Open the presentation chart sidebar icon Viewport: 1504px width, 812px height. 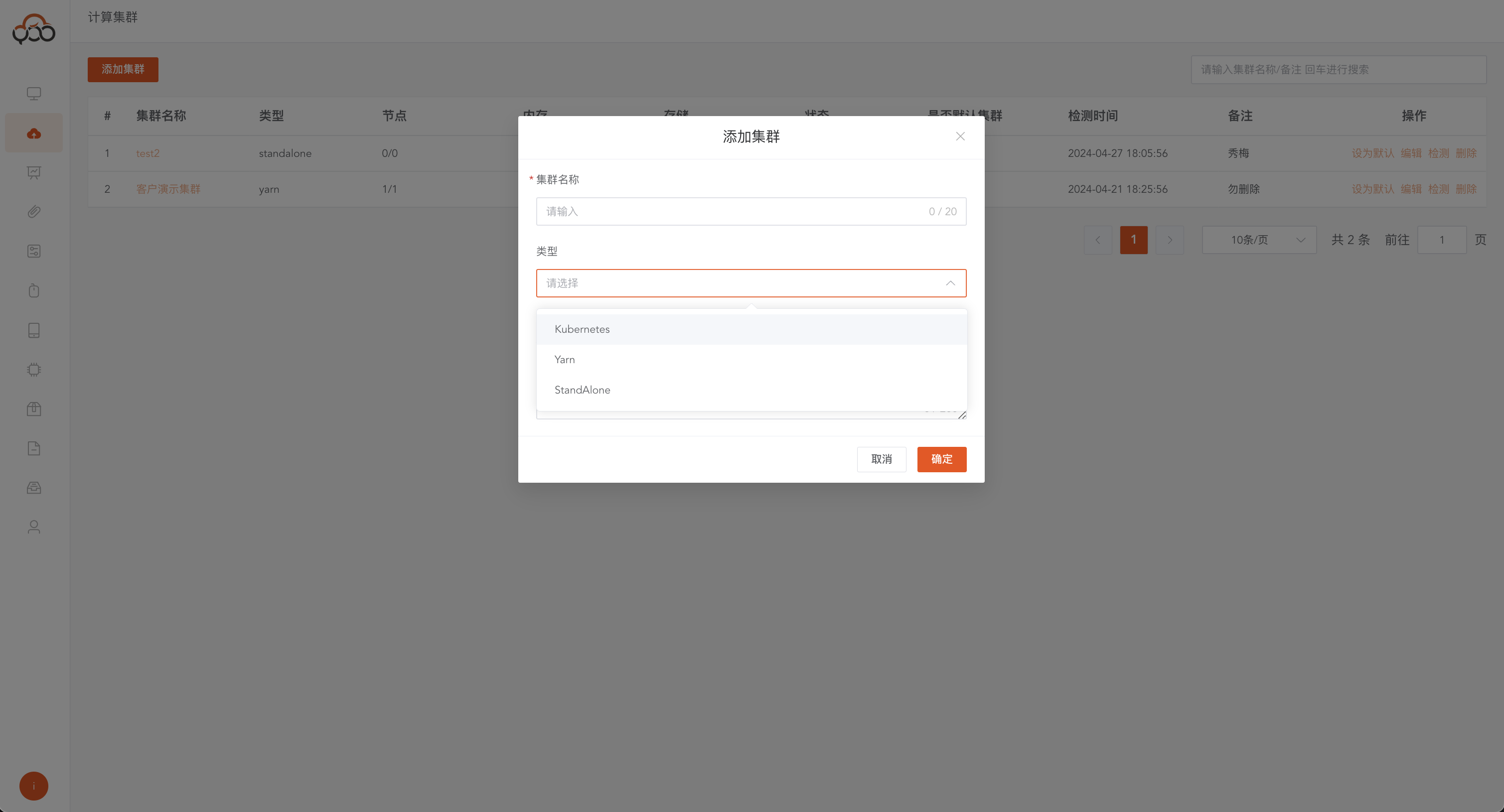[34, 172]
